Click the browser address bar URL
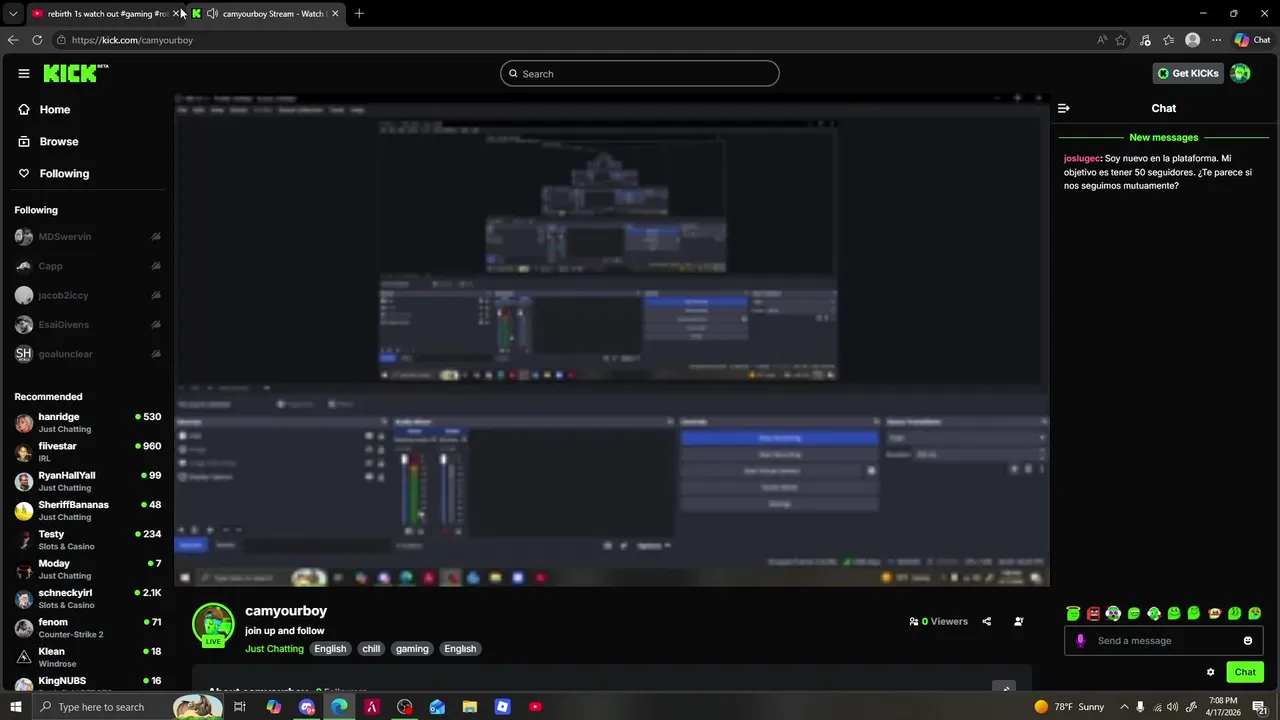1280x720 pixels. (x=132, y=40)
